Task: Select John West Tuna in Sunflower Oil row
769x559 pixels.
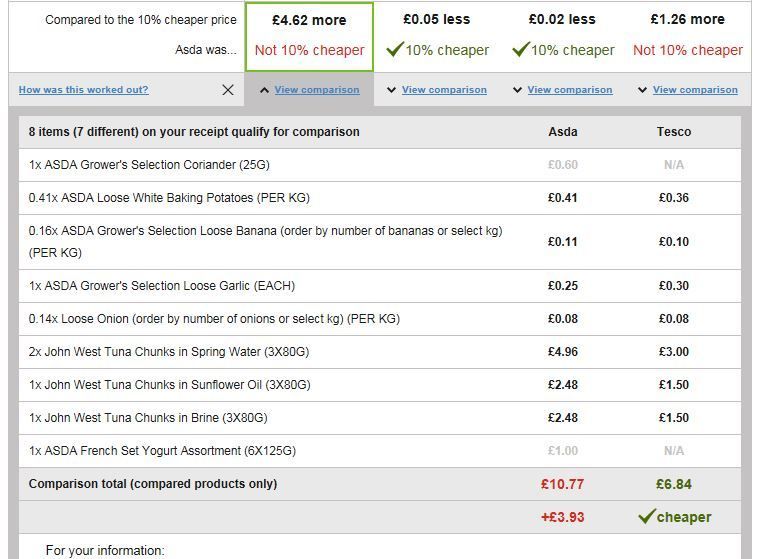Action: pos(380,385)
